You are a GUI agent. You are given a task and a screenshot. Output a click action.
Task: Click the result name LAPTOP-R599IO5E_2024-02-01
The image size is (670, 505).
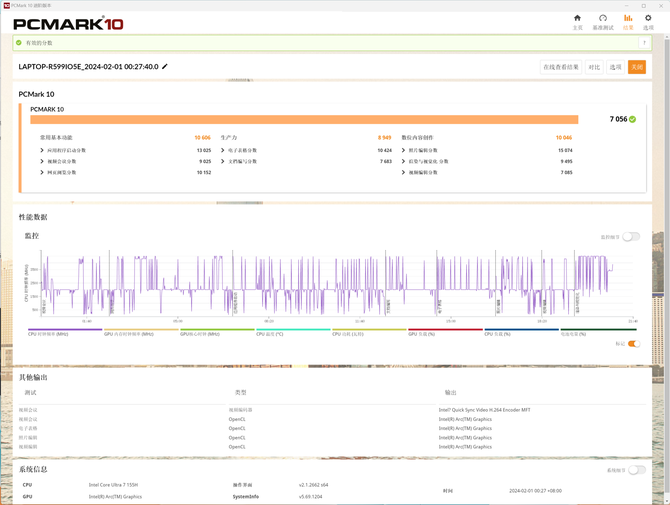(x=88, y=67)
